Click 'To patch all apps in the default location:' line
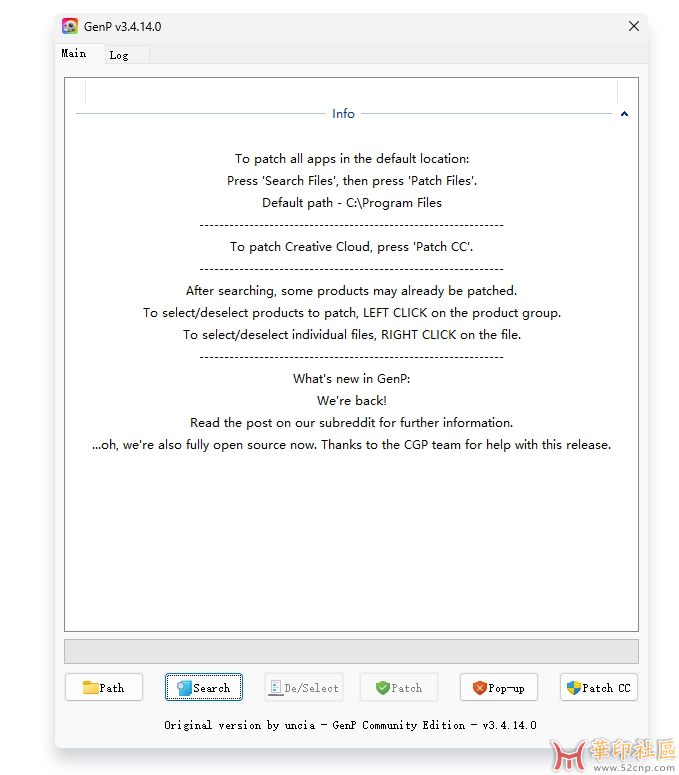Image resolution: width=679 pixels, height=775 pixels. (352, 159)
